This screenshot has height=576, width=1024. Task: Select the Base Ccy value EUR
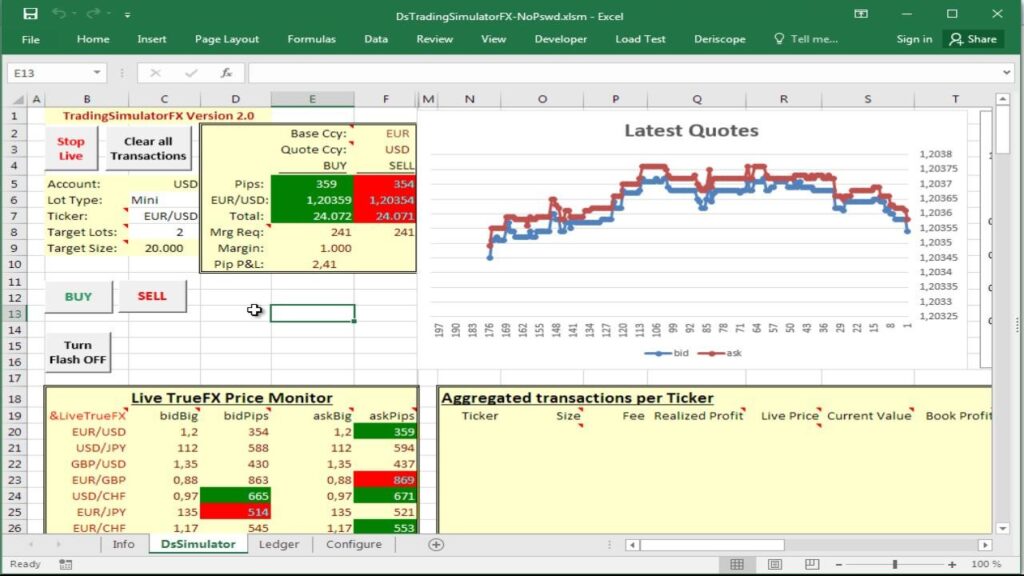tap(385, 133)
